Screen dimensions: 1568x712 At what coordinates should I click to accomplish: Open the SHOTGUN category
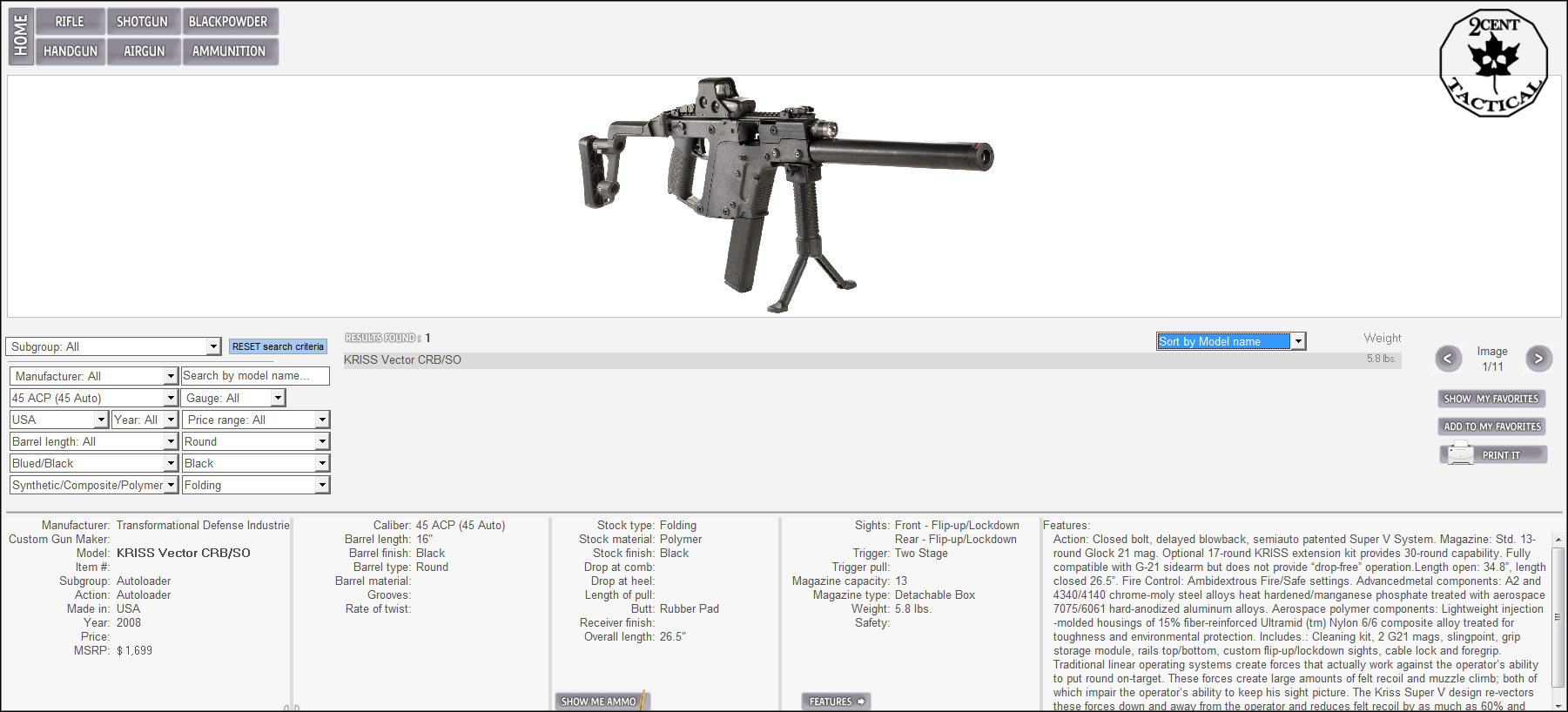(143, 22)
